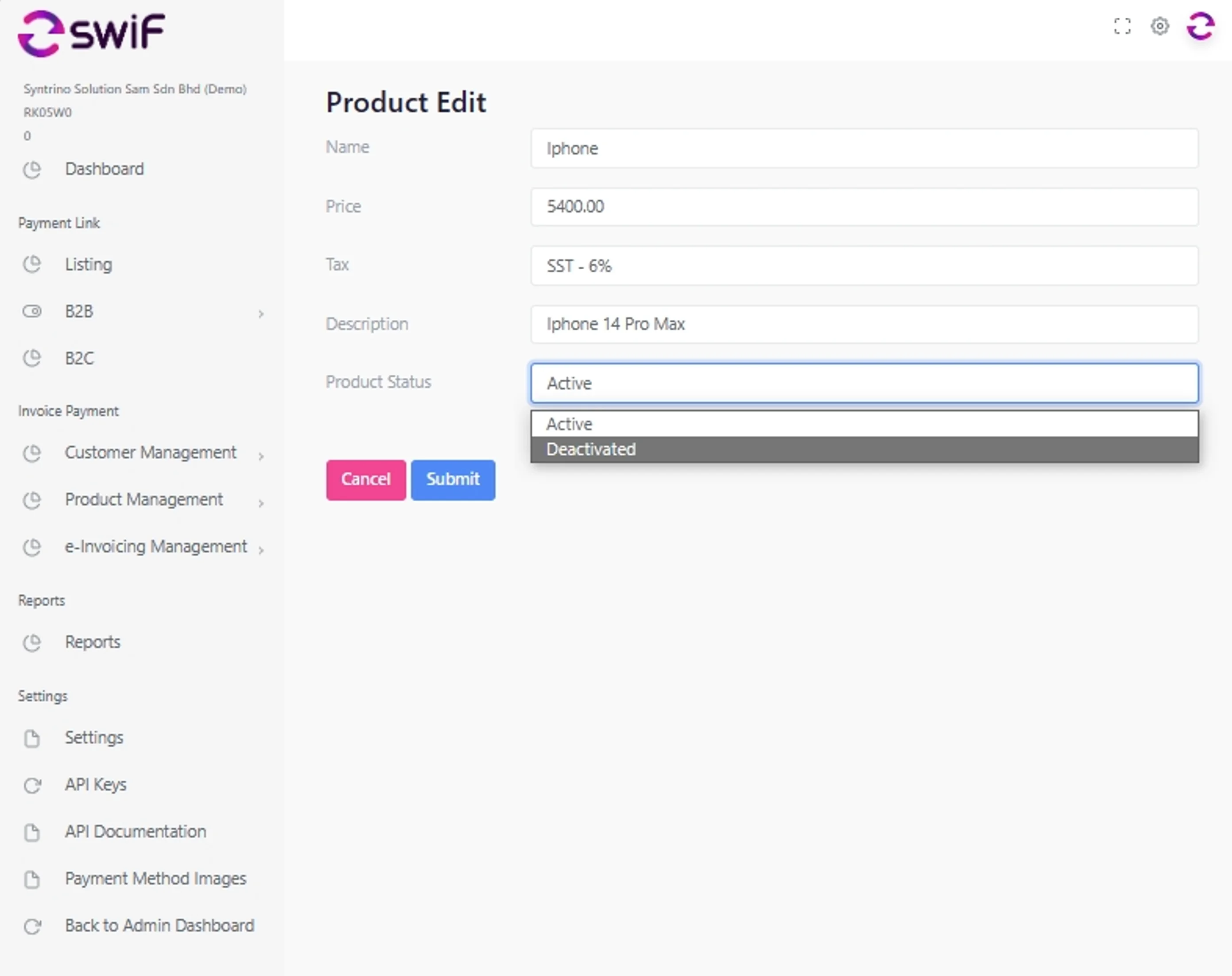Open the settings gear icon
This screenshot has height=976, width=1232.
pos(1159,26)
